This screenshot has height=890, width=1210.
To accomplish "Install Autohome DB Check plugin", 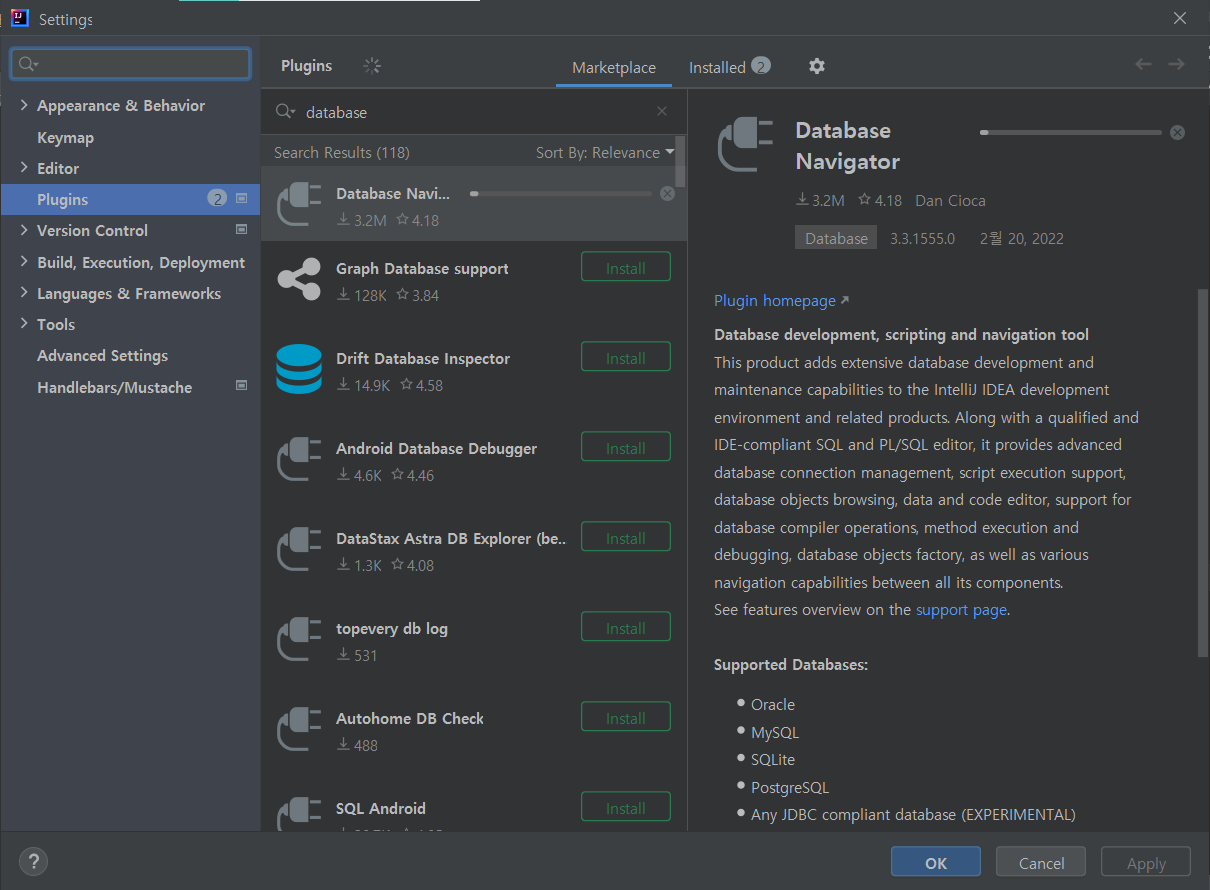I will pos(626,718).
